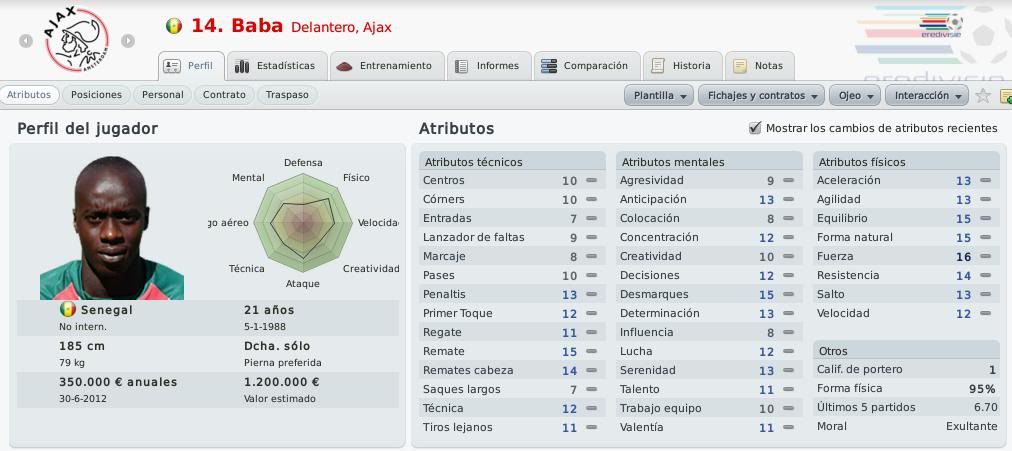1012x451 pixels.
Task: Switch to the Informes tab
Action: click(x=489, y=66)
